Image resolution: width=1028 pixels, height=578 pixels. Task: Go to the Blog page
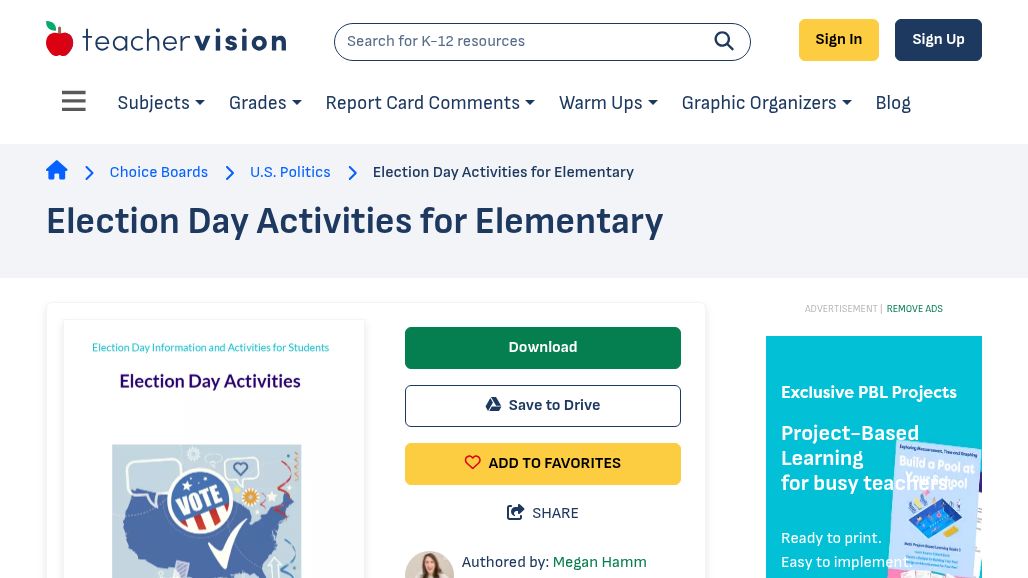coord(893,103)
